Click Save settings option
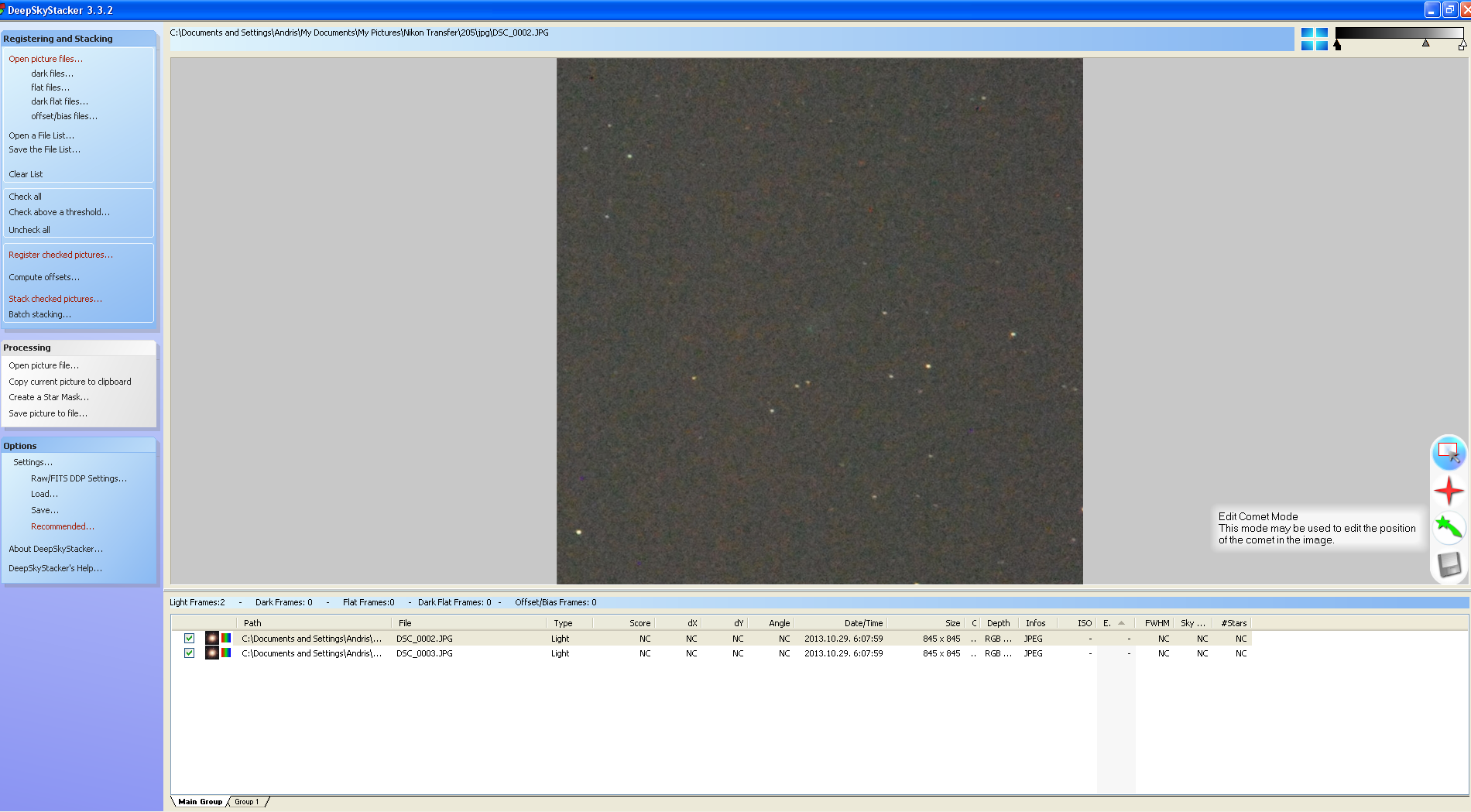The height and width of the screenshot is (812, 1471). point(45,510)
